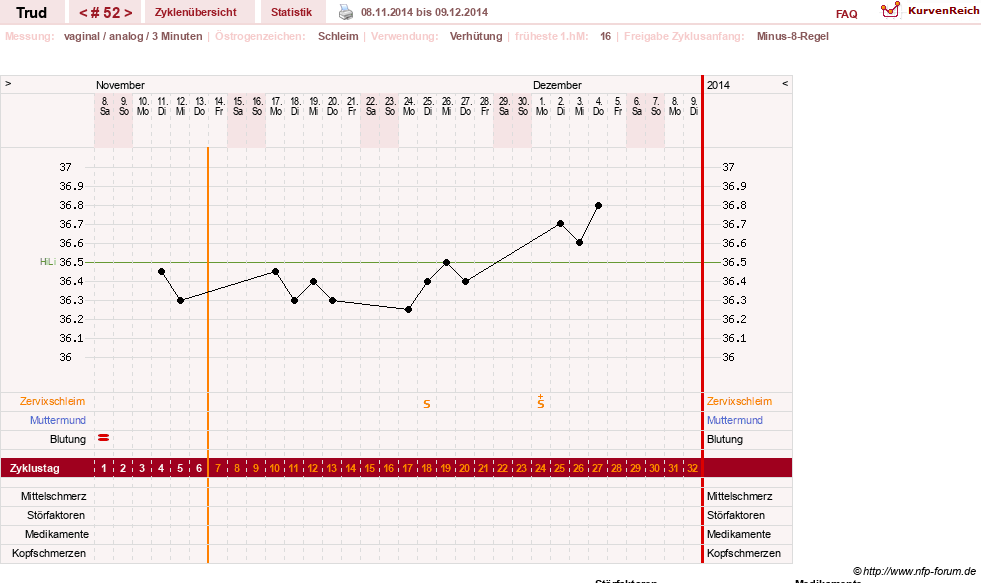This screenshot has height=583, width=981.
Task: Click the temperature point on day 19
Action: [446, 263]
